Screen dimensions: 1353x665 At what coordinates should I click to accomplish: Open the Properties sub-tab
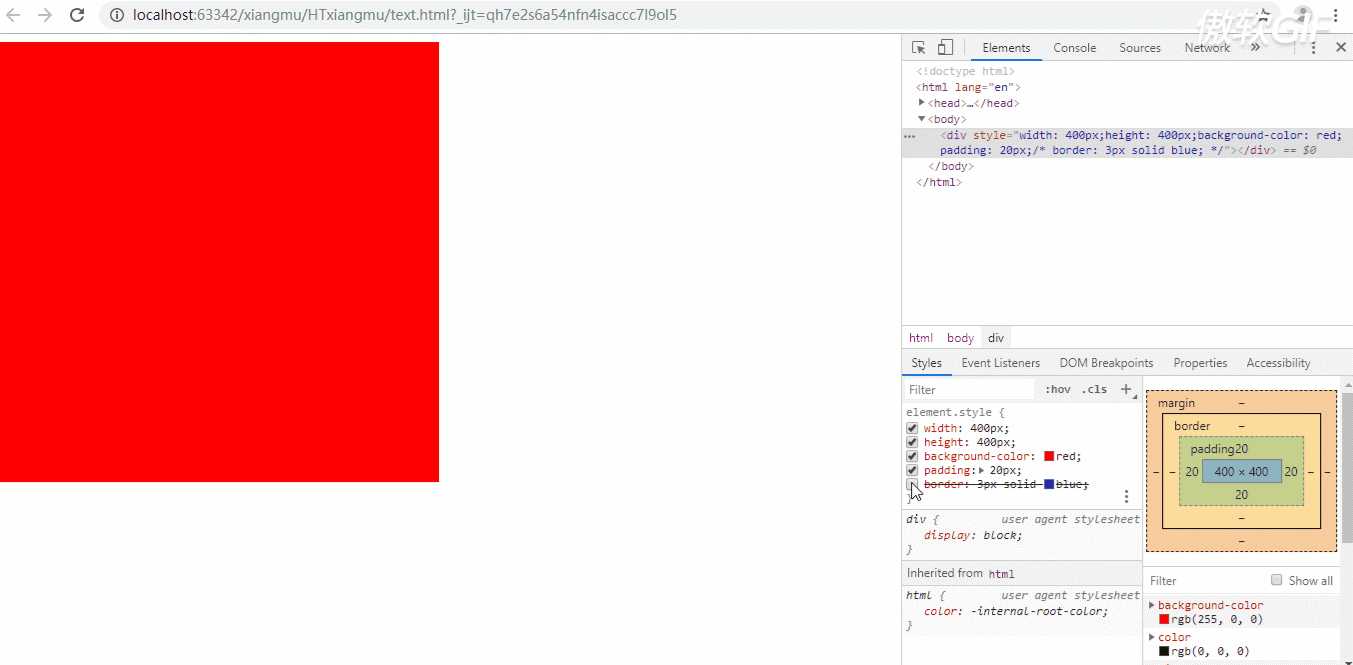1200,363
